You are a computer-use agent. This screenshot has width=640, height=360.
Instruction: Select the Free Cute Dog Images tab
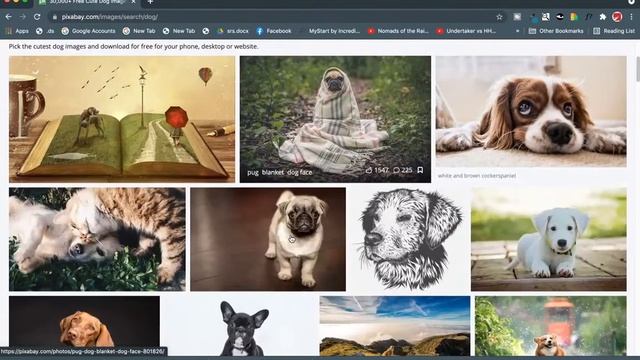tap(87, 2)
